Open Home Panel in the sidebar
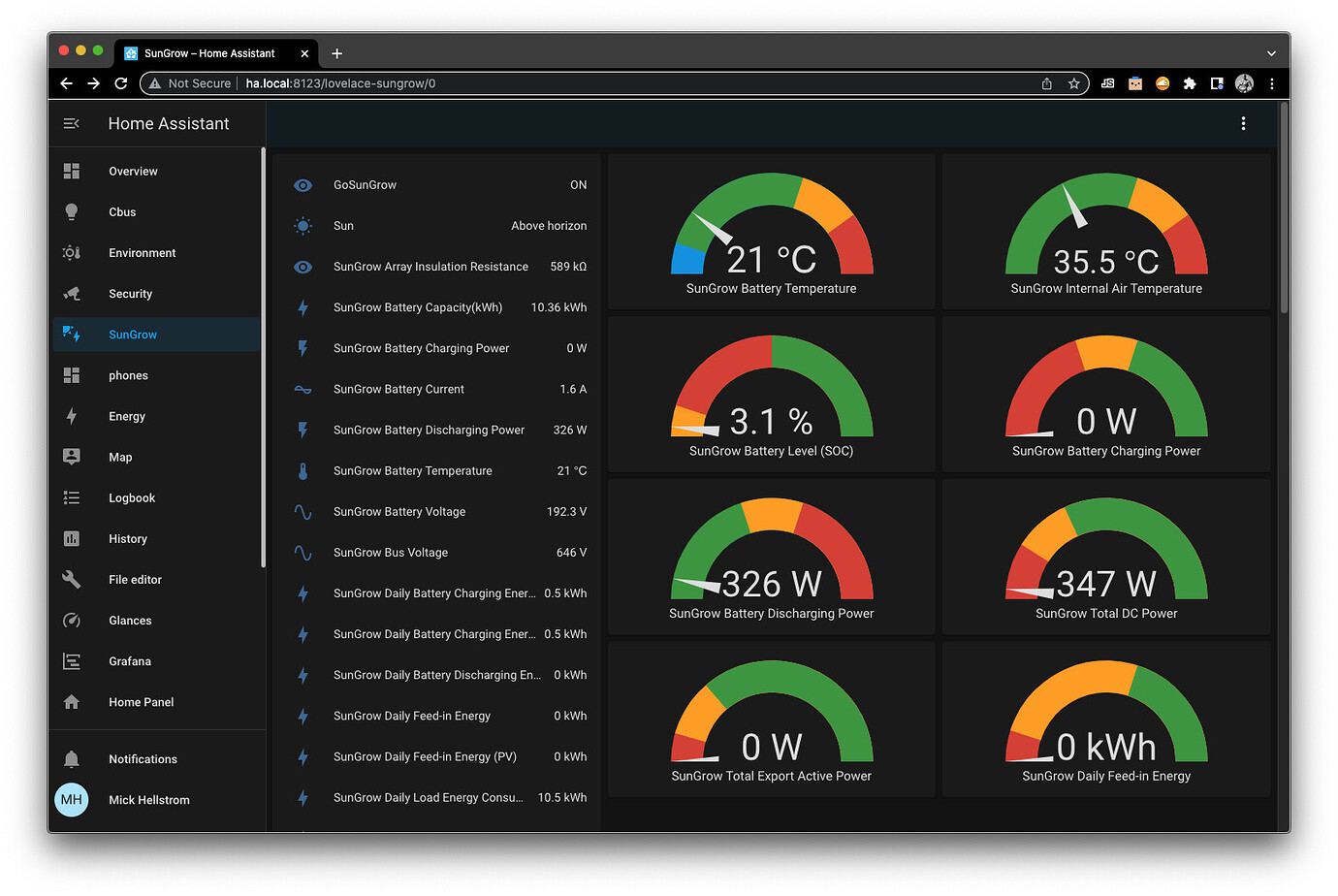Viewport: 1338px width, 896px height. [155, 702]
